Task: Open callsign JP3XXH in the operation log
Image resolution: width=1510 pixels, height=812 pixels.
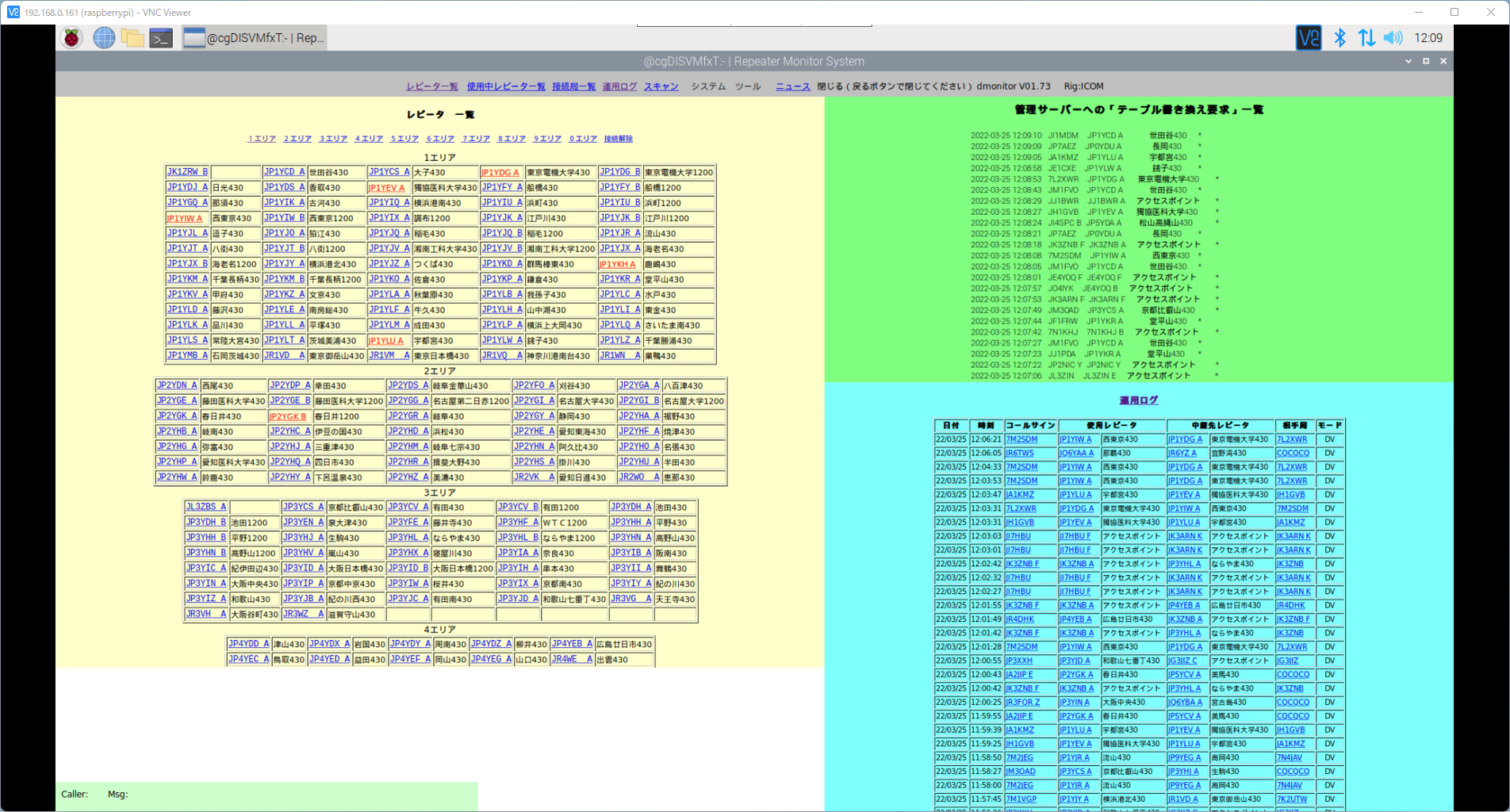Action: coord(1019,661)
